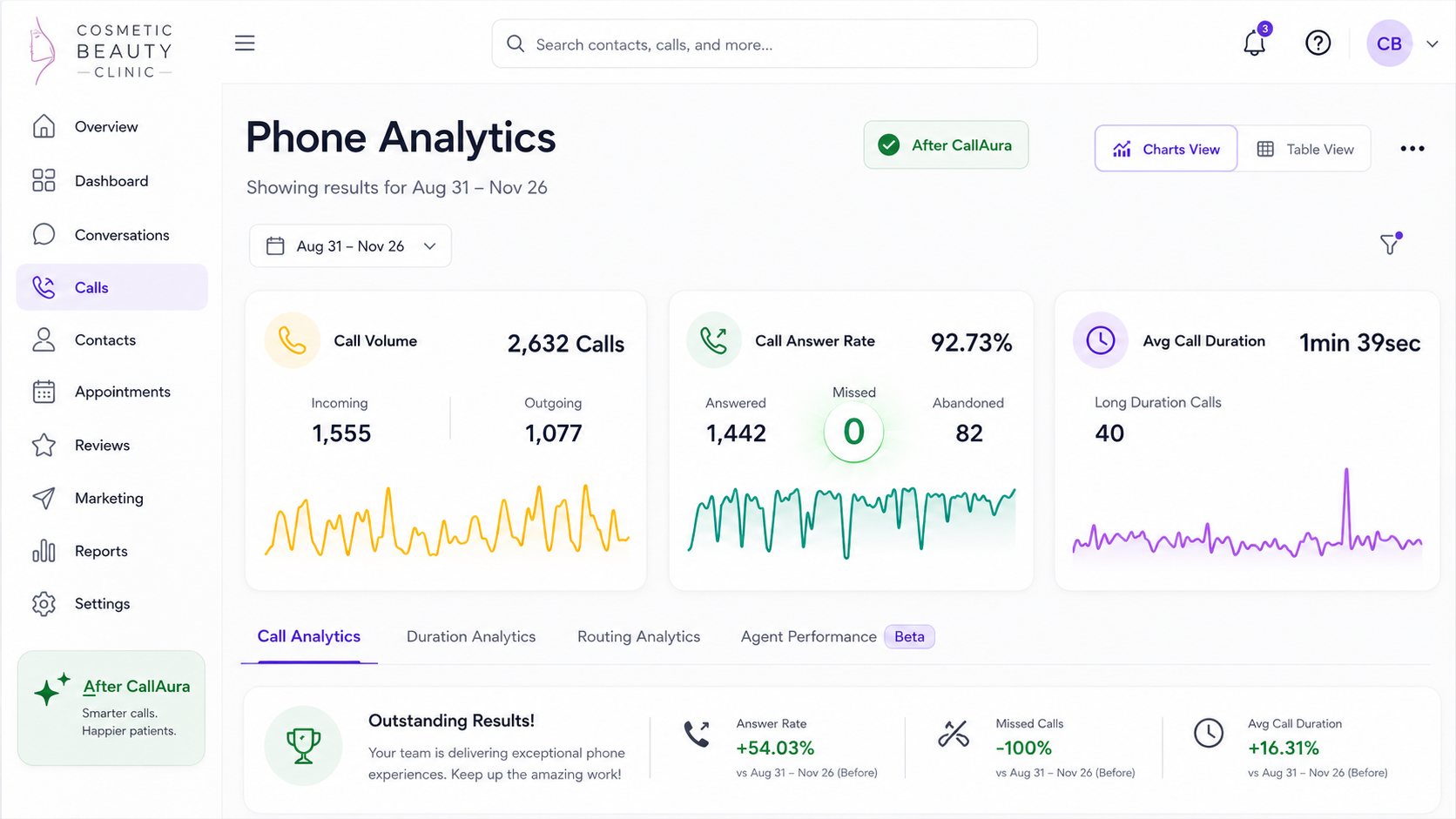The image size is (1456, 819).
Task: Click the Outgoing 1,077 value
Action: pyautogui.click(x=553, y=433)
